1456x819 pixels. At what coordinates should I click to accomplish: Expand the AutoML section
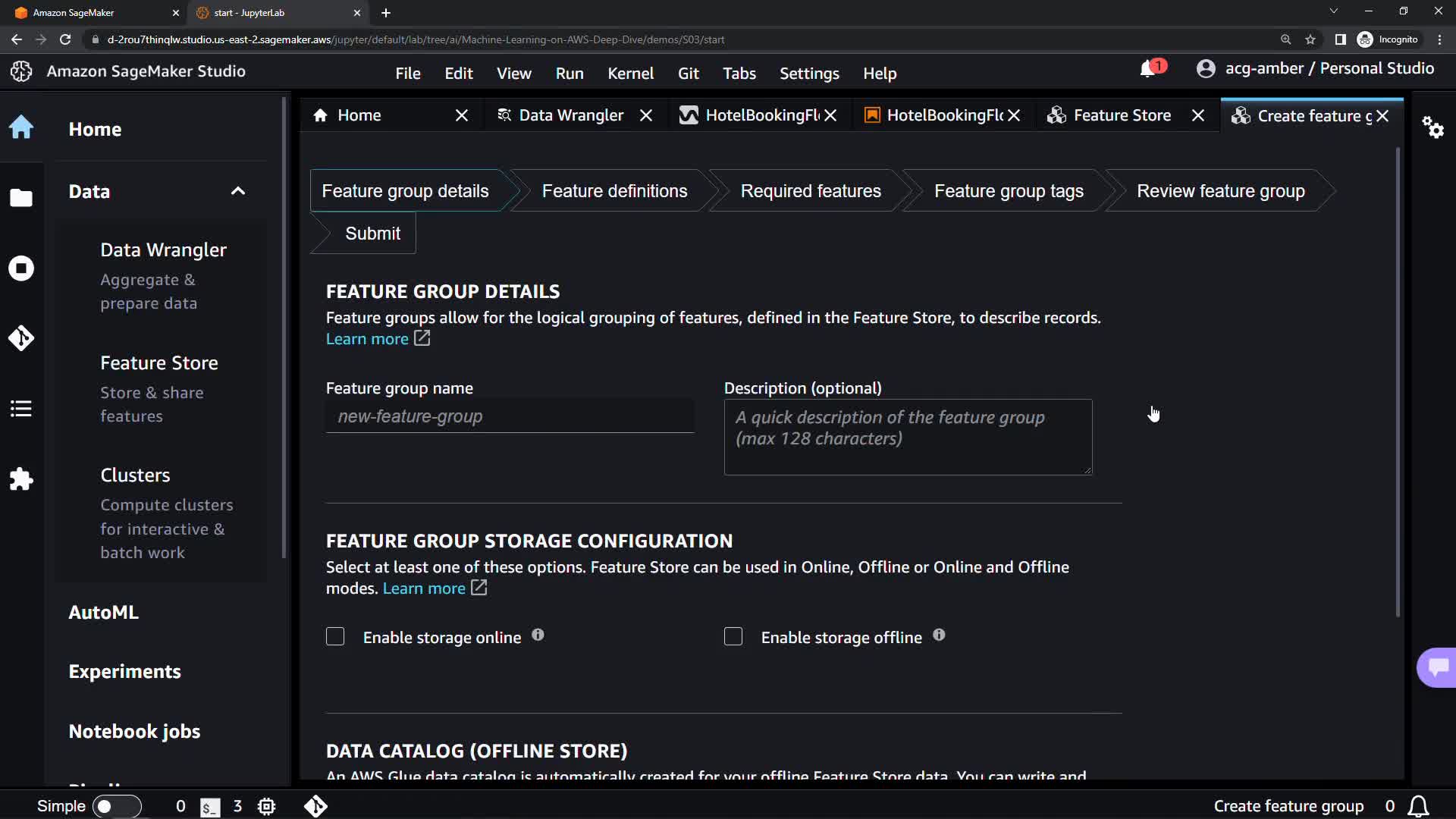pyautogui.click(x=104, y=612)
